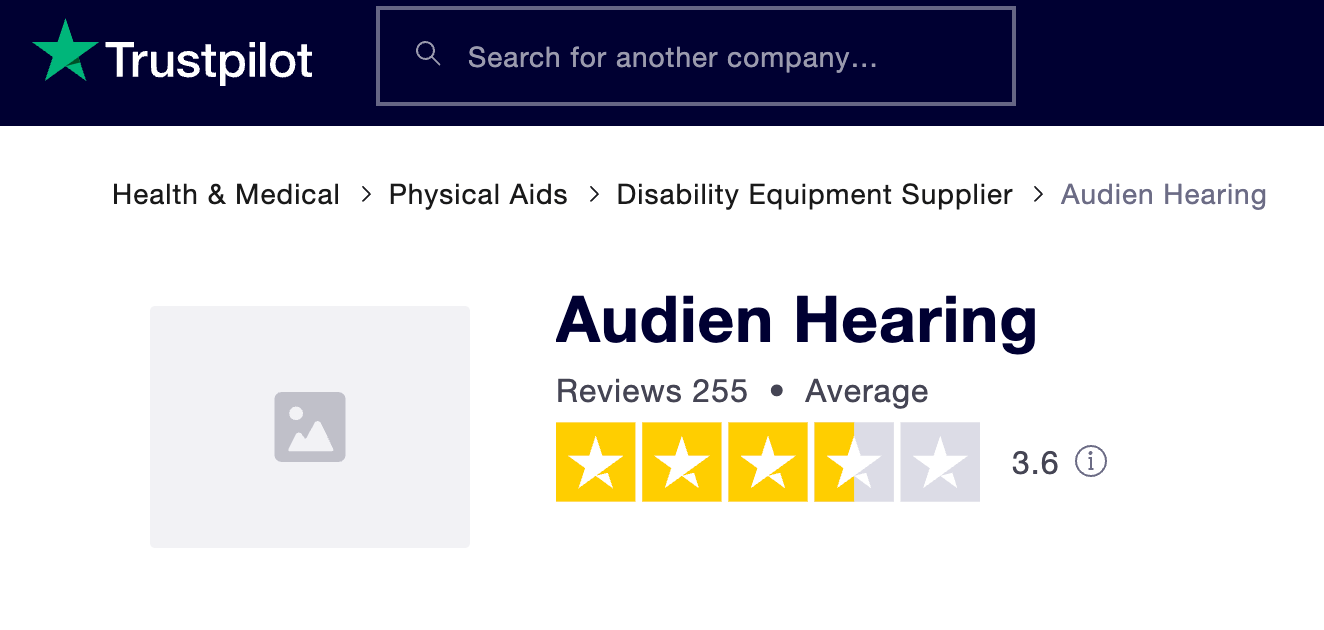Click the empty gray fifth star

coord(940,462)
